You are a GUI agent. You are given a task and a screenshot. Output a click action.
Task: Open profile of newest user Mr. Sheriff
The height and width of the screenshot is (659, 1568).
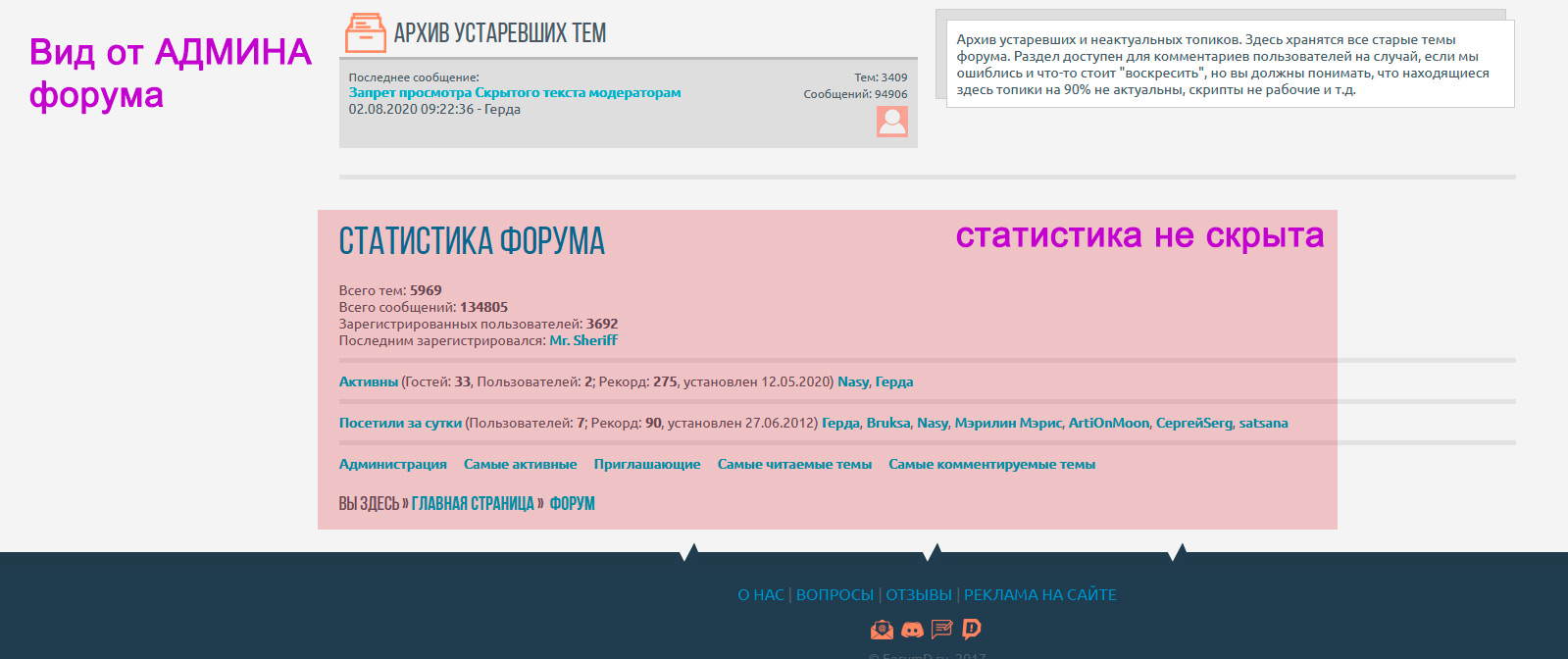pos(582,340)
